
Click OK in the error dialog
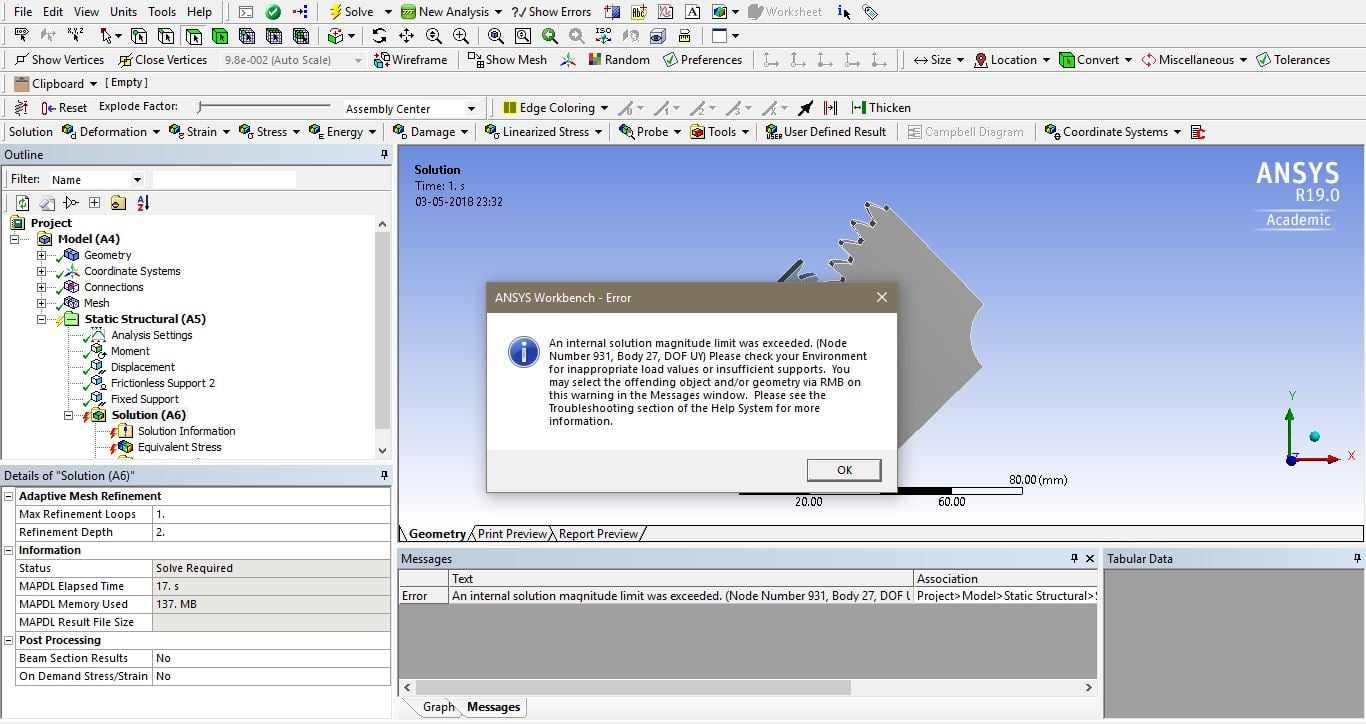coord(844,470)
